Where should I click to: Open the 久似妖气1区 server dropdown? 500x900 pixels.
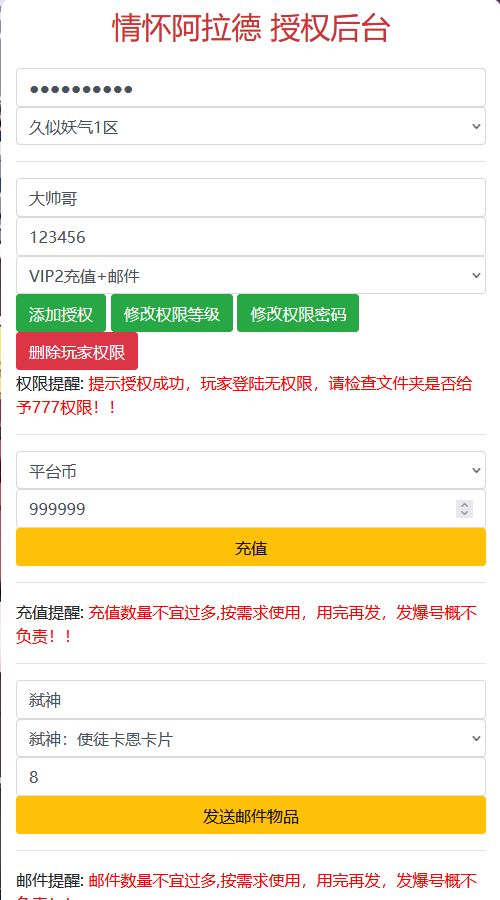point(251,126)
